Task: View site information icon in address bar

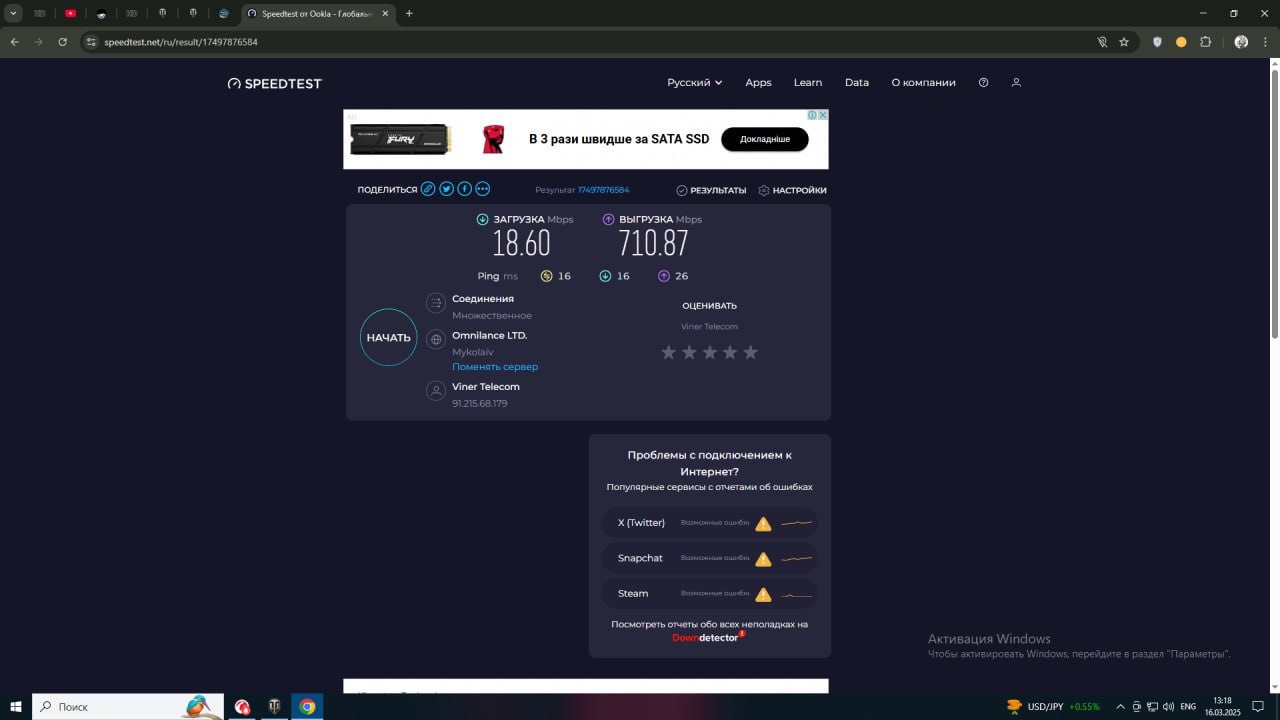Action: pyautogui.click(x=91, y=42)
